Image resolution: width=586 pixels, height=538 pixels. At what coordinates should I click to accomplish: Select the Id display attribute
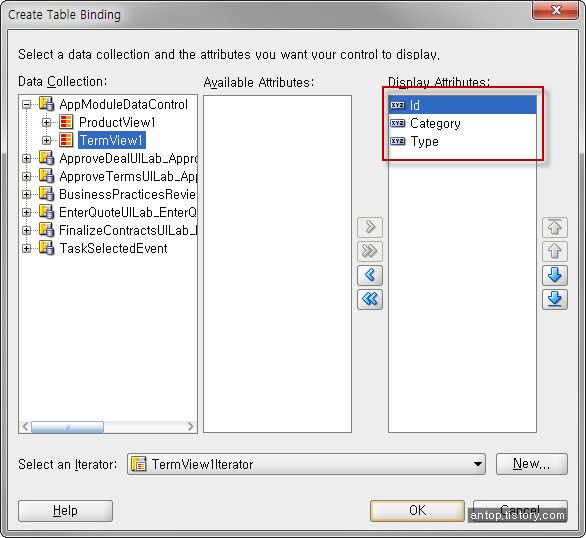[x=462, y=105]
